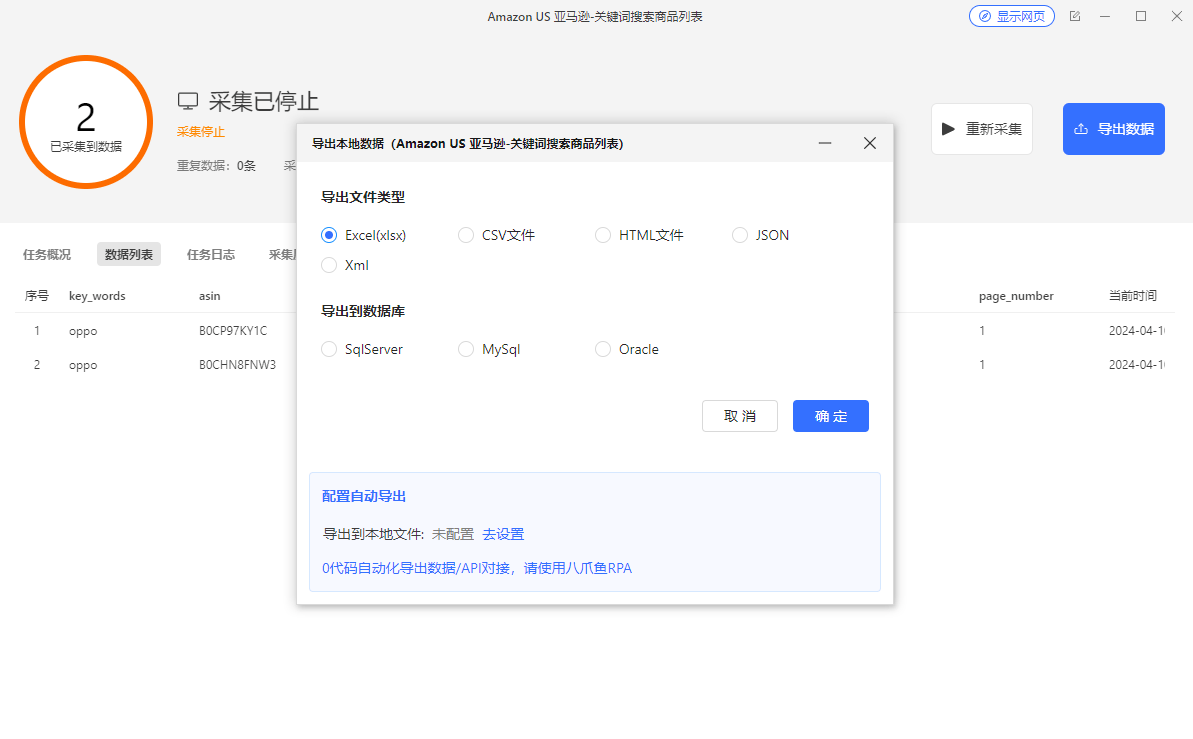Choose Oracle database export option
The height and width of the screenshot is (739, 1193).
pyautogui.click(x=627, y=349)
